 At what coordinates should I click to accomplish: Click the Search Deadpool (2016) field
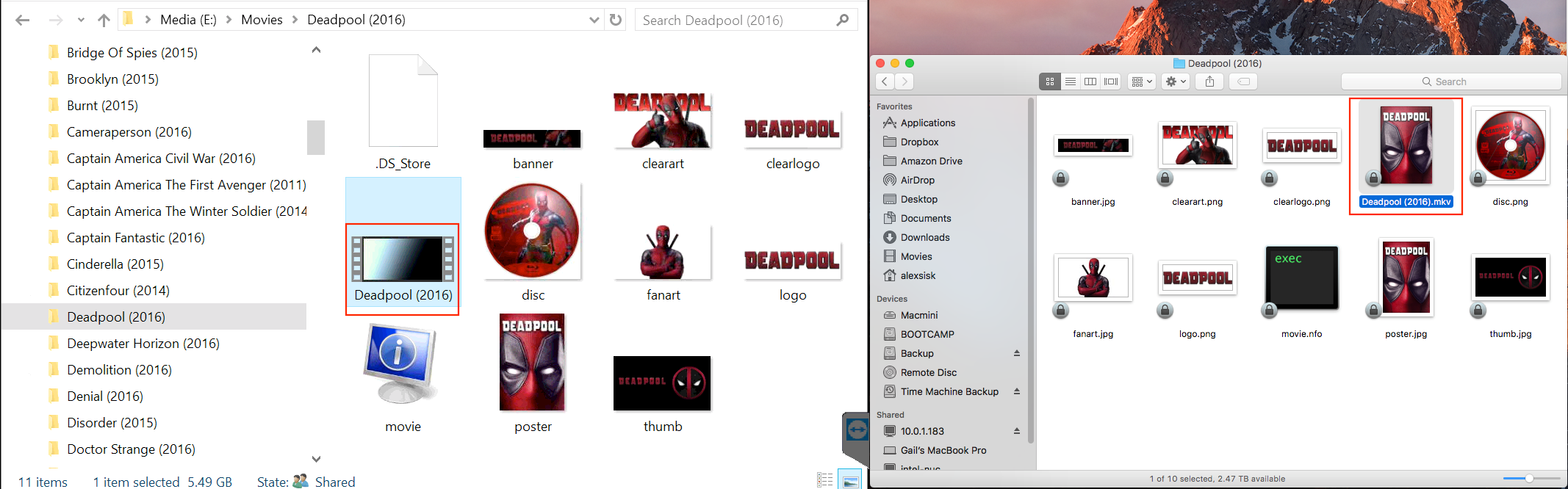(x=747, y=20)
